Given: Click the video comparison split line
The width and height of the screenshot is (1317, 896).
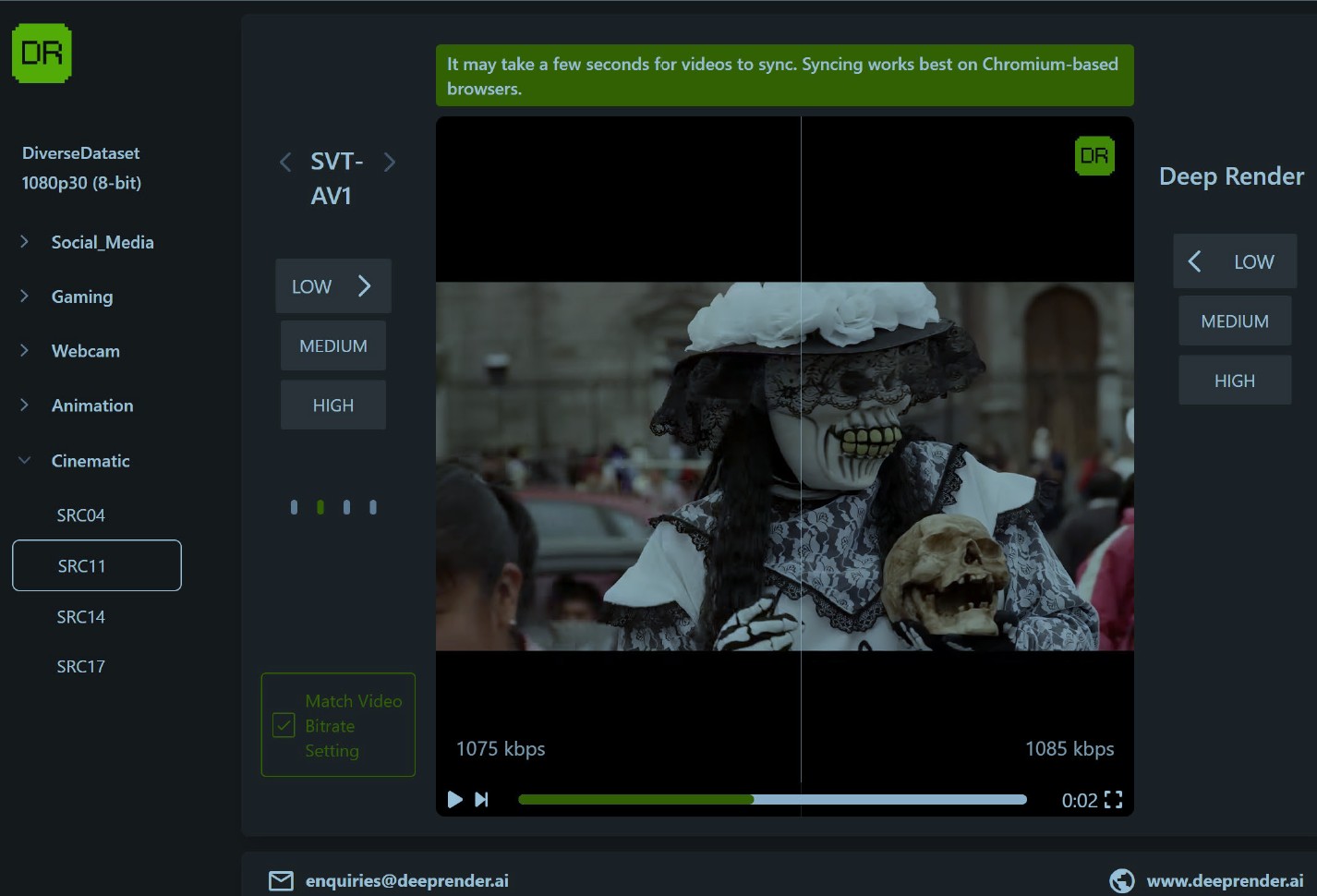Looking at the screenshot, I should [x=801, y=450].
